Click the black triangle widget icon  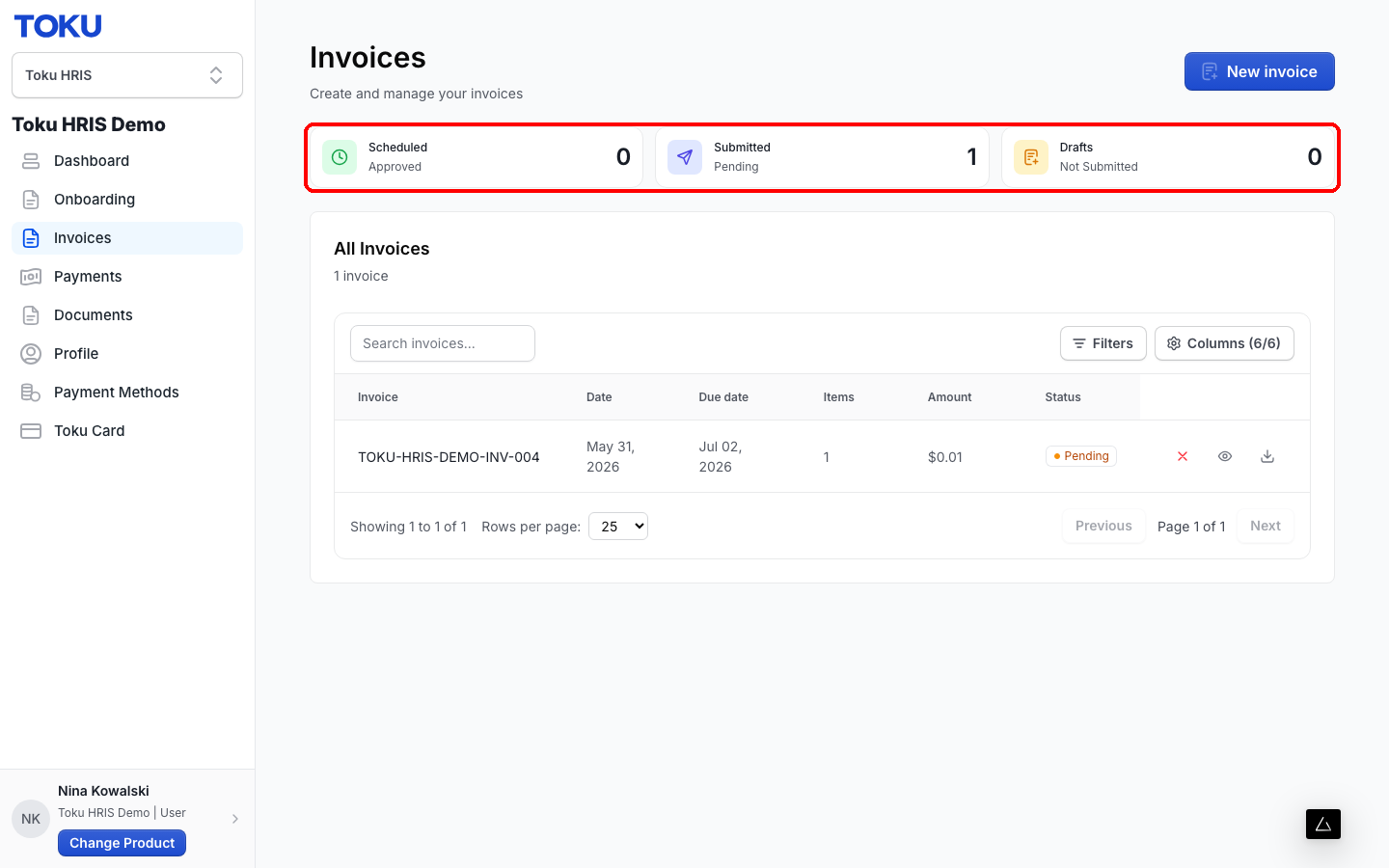[x=1323, y=824]
